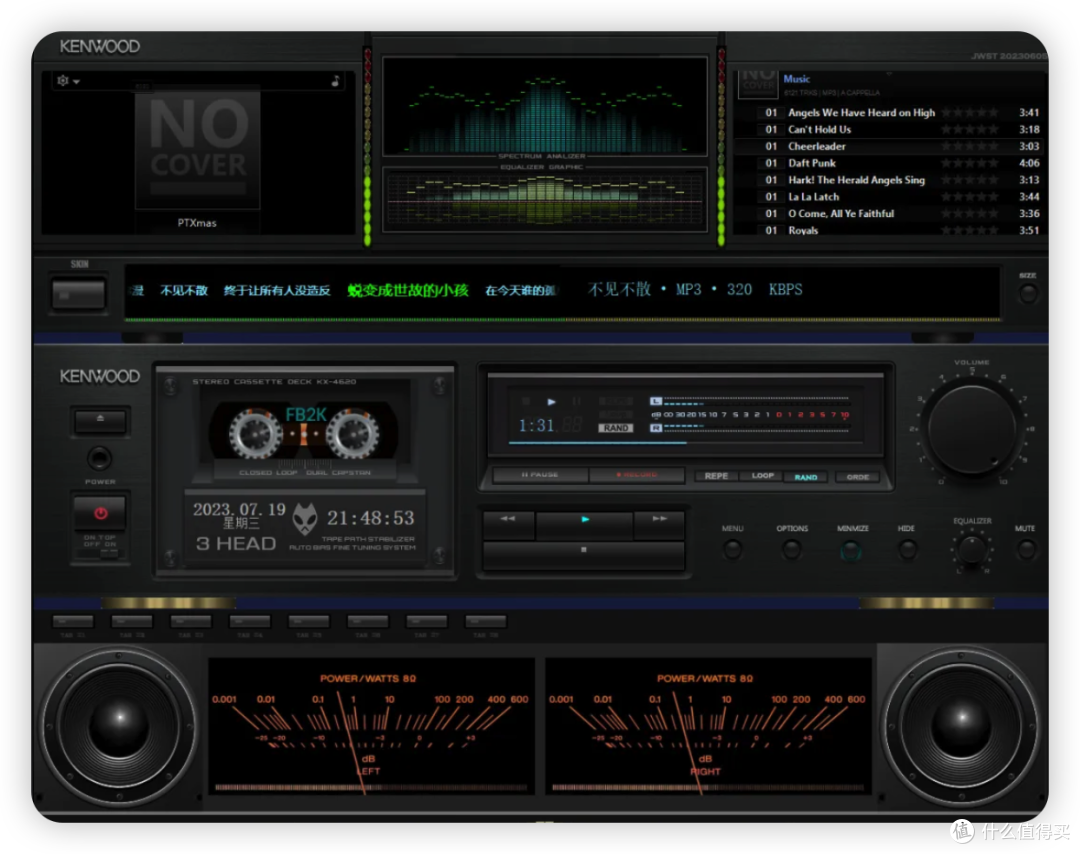This screenshot has height=854, width=1080.
Task: Adjust the EQUALIZER balance knob
Action: (x=972, y=550)
